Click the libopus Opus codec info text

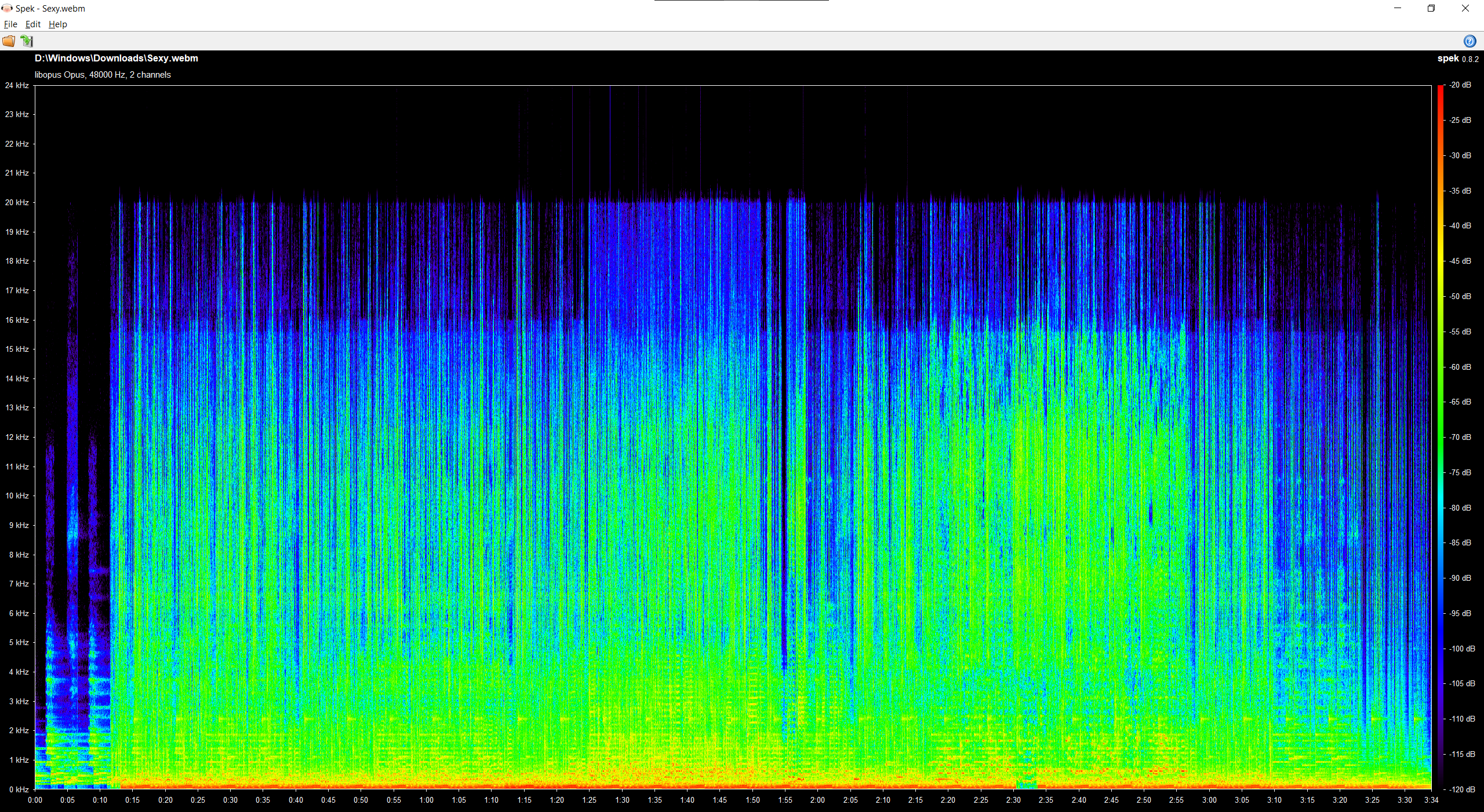click(103, 75)
